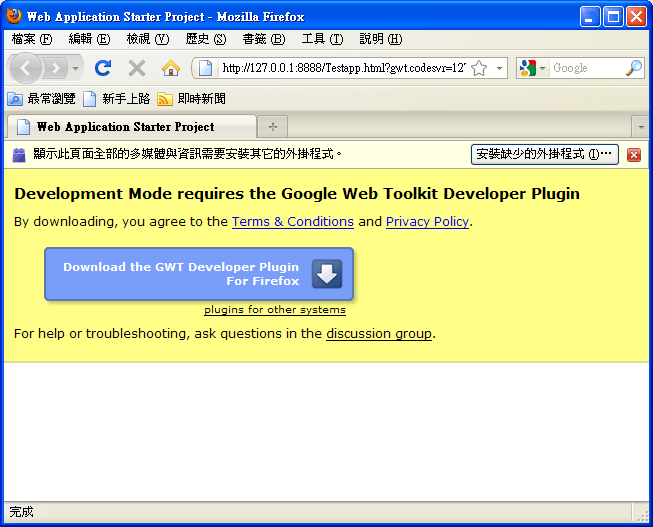Go forward with the Forward arrow button
Viewport: 653px width, 527px height.
(x=55, y=68)
